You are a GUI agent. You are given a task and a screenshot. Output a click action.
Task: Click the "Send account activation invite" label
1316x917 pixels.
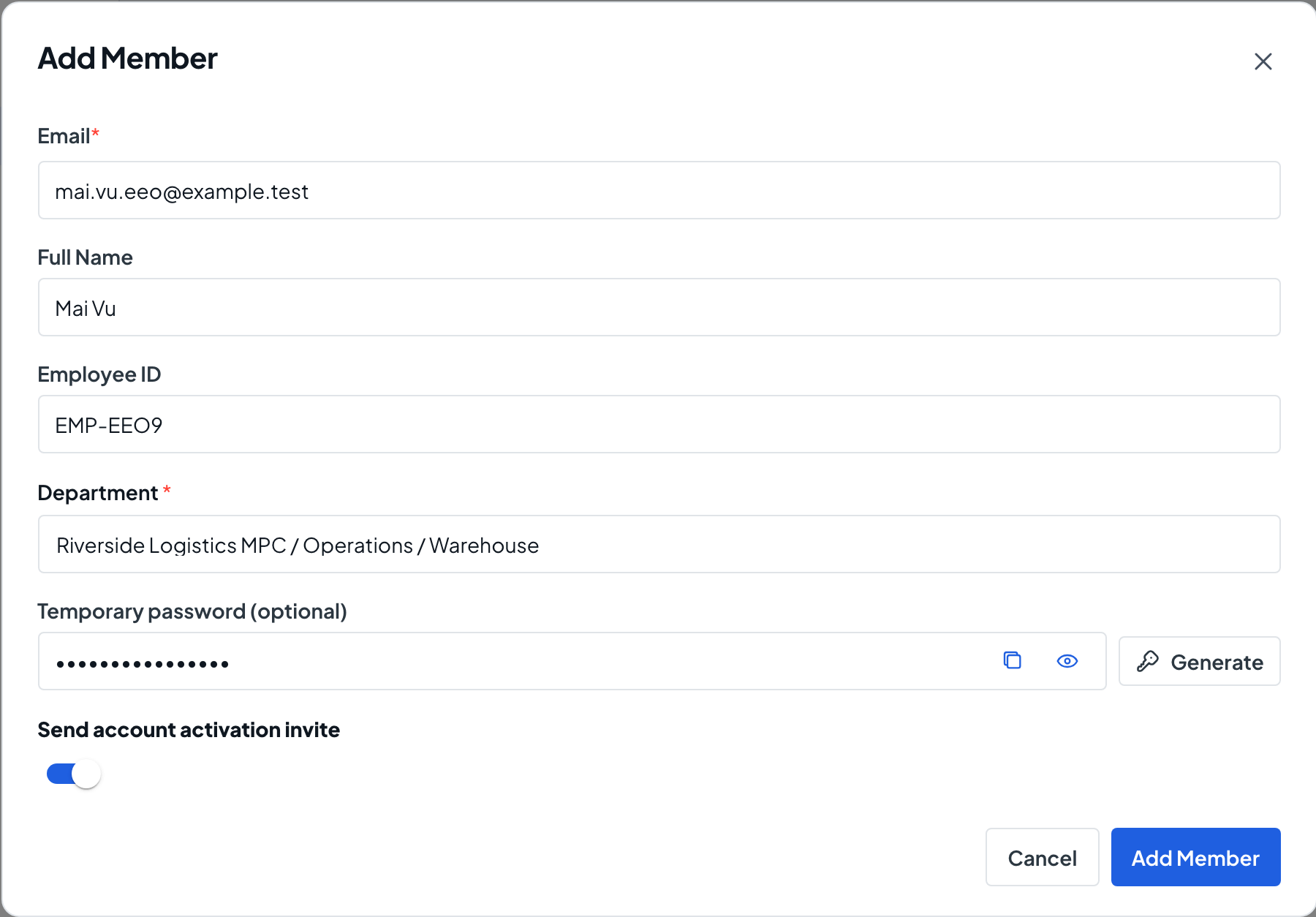coord(189,730)
